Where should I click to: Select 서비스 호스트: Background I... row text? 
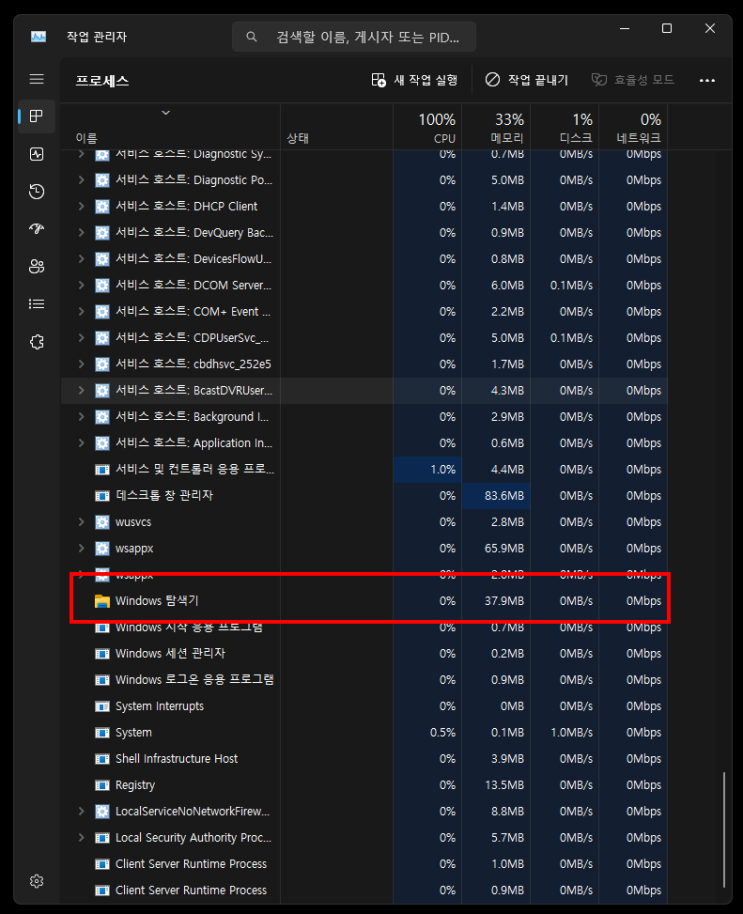click(192, 417)
